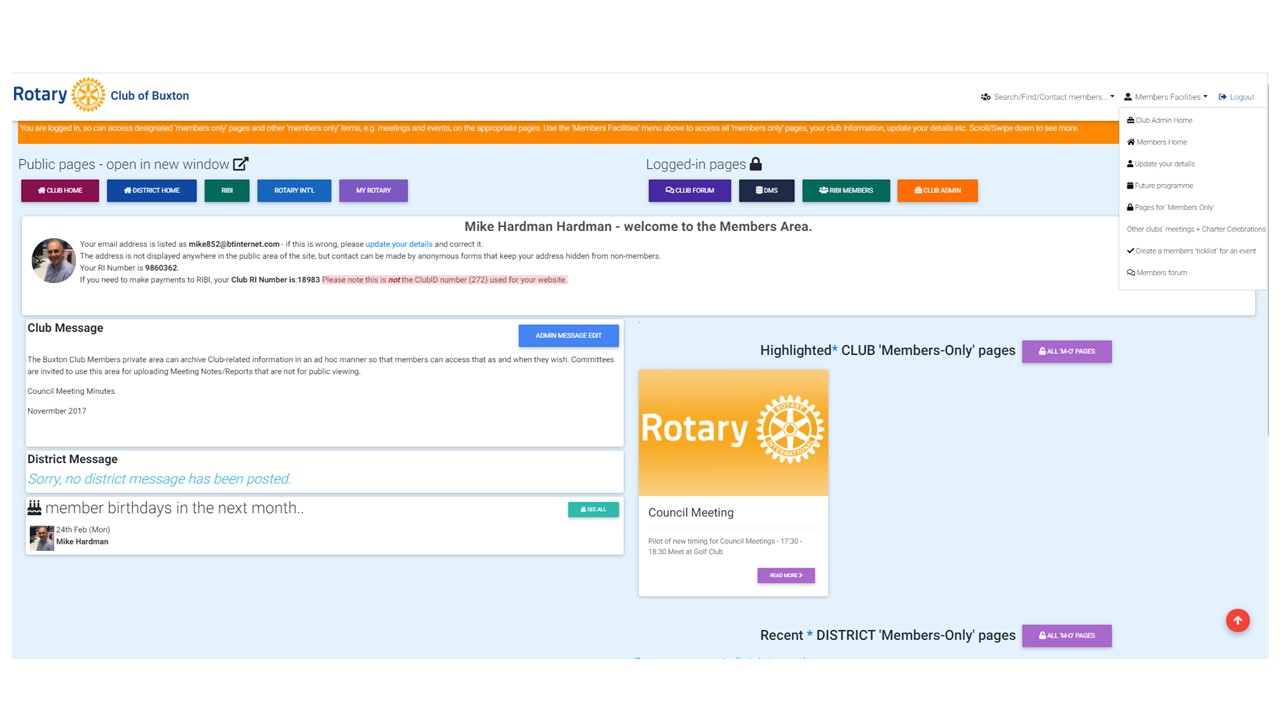This screenshot has width=1280, height=720.
Task: Click the pink ClubID number note
Action: [444, 280]
